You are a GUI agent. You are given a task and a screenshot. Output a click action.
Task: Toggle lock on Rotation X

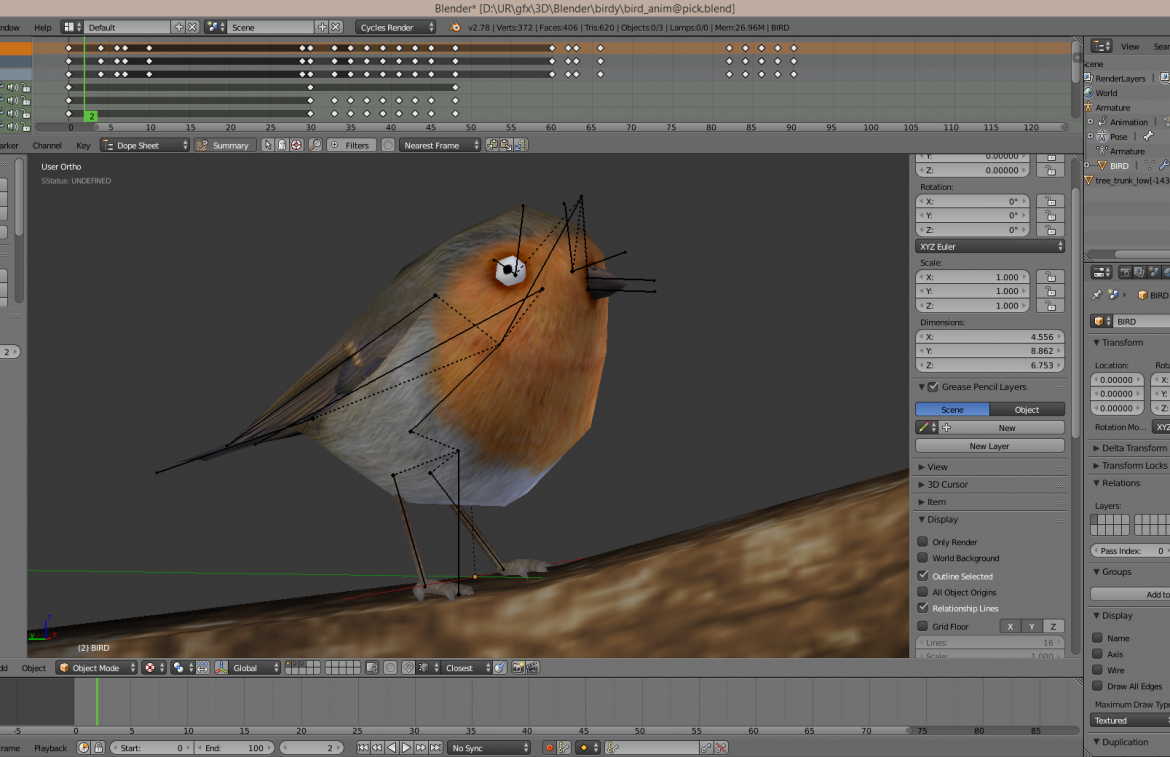(1051, 201)
